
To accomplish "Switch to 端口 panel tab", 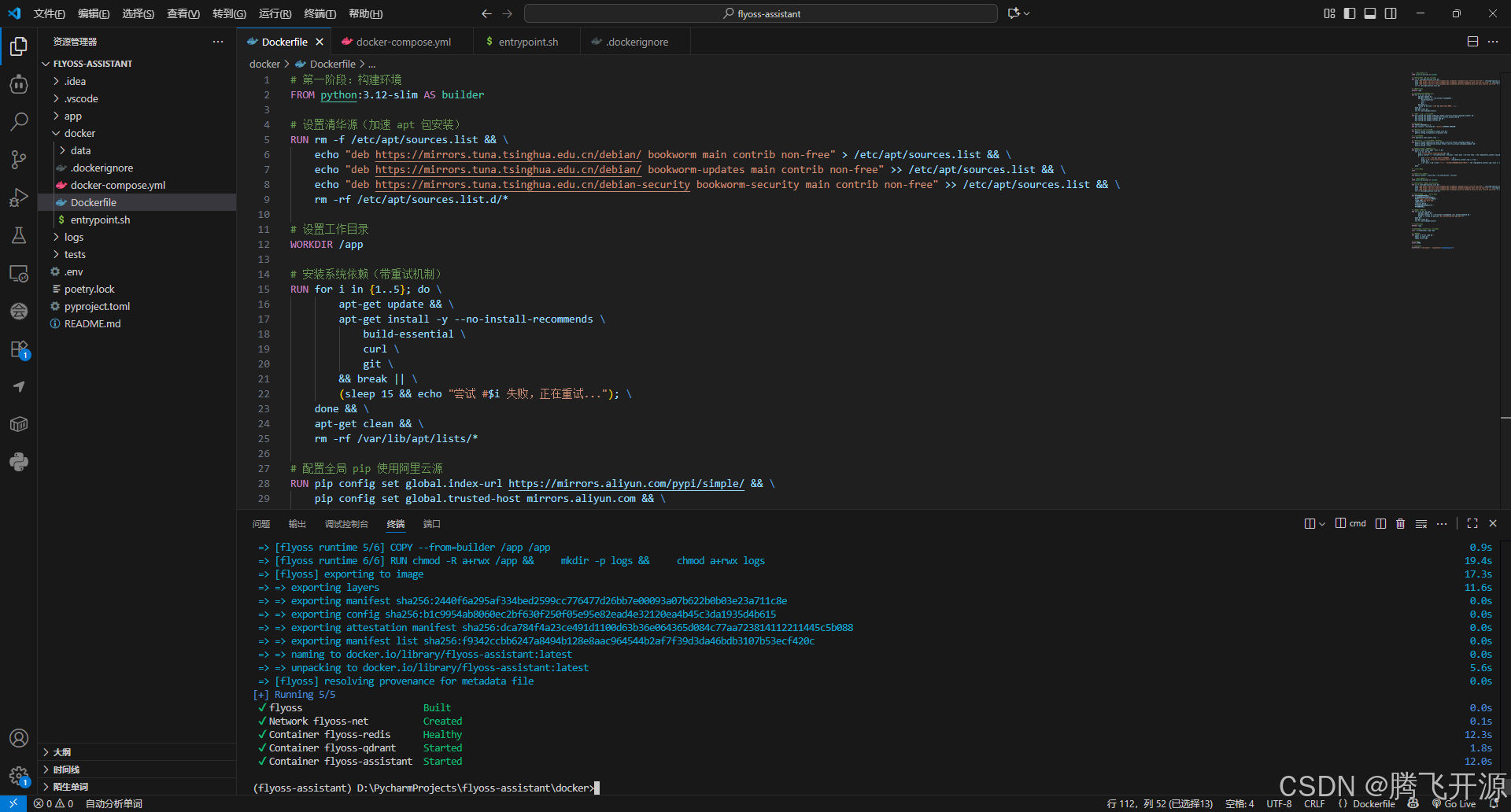I will coord(432,524).
